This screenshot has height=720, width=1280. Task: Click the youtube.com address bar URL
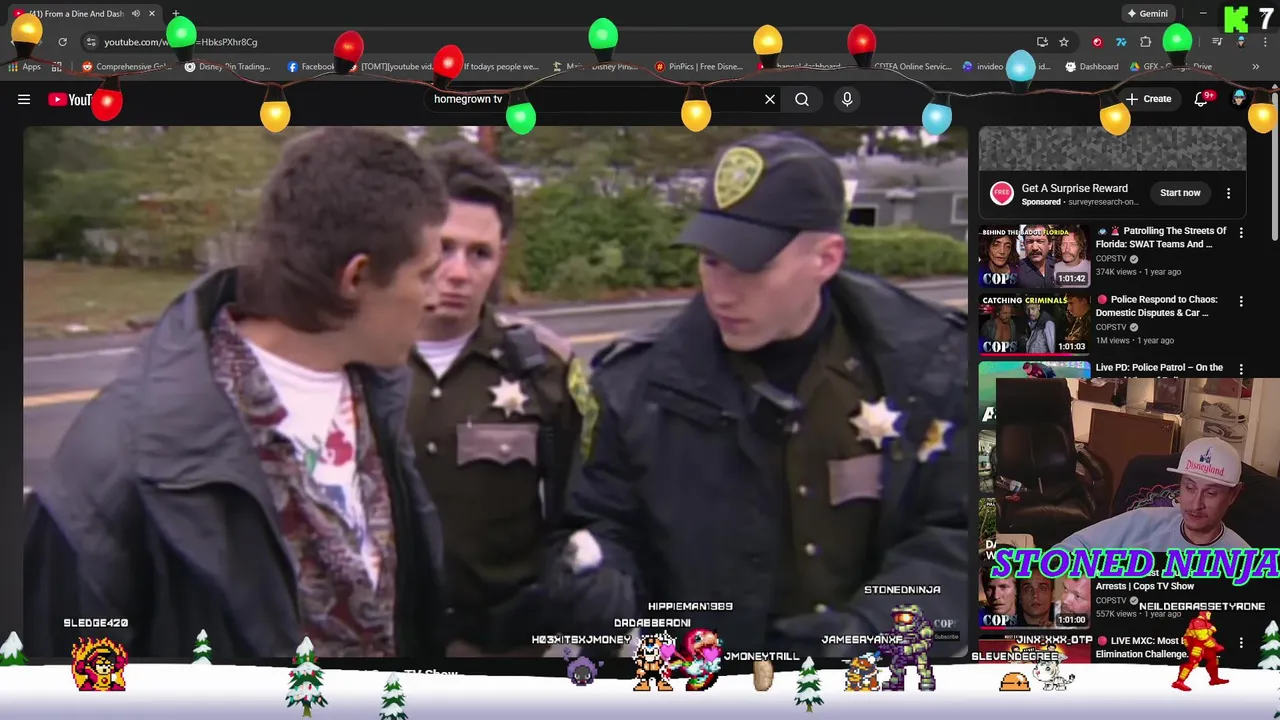[x=181, y=42]
